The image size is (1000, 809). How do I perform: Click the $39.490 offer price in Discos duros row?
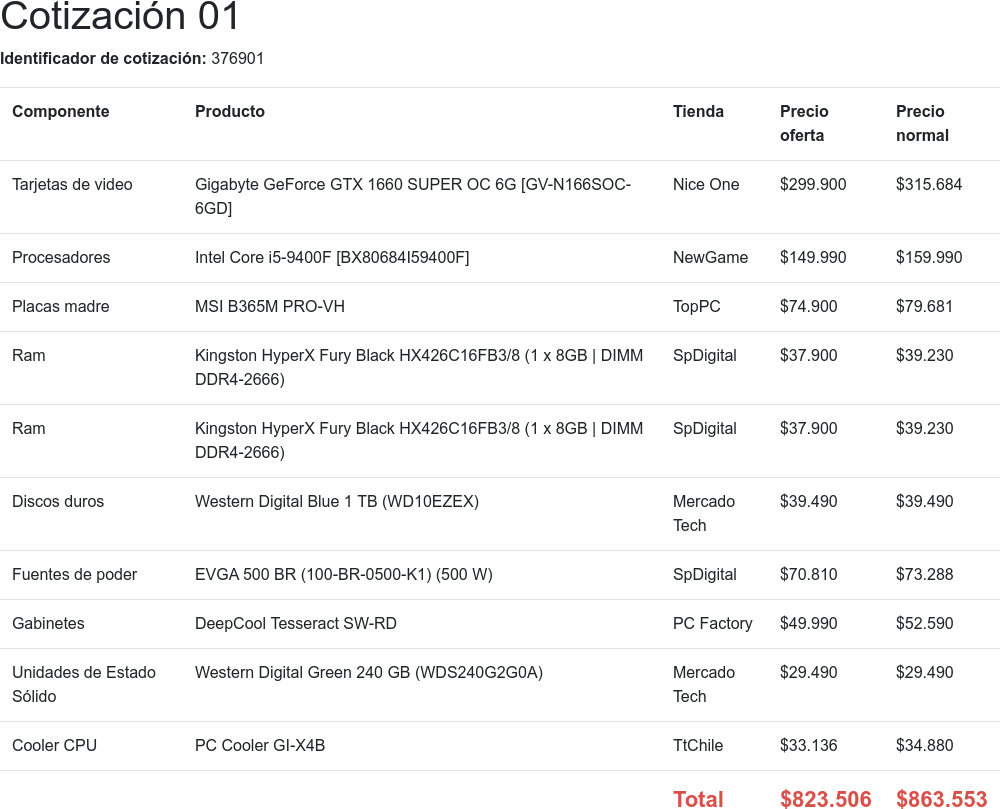(809, 502)
